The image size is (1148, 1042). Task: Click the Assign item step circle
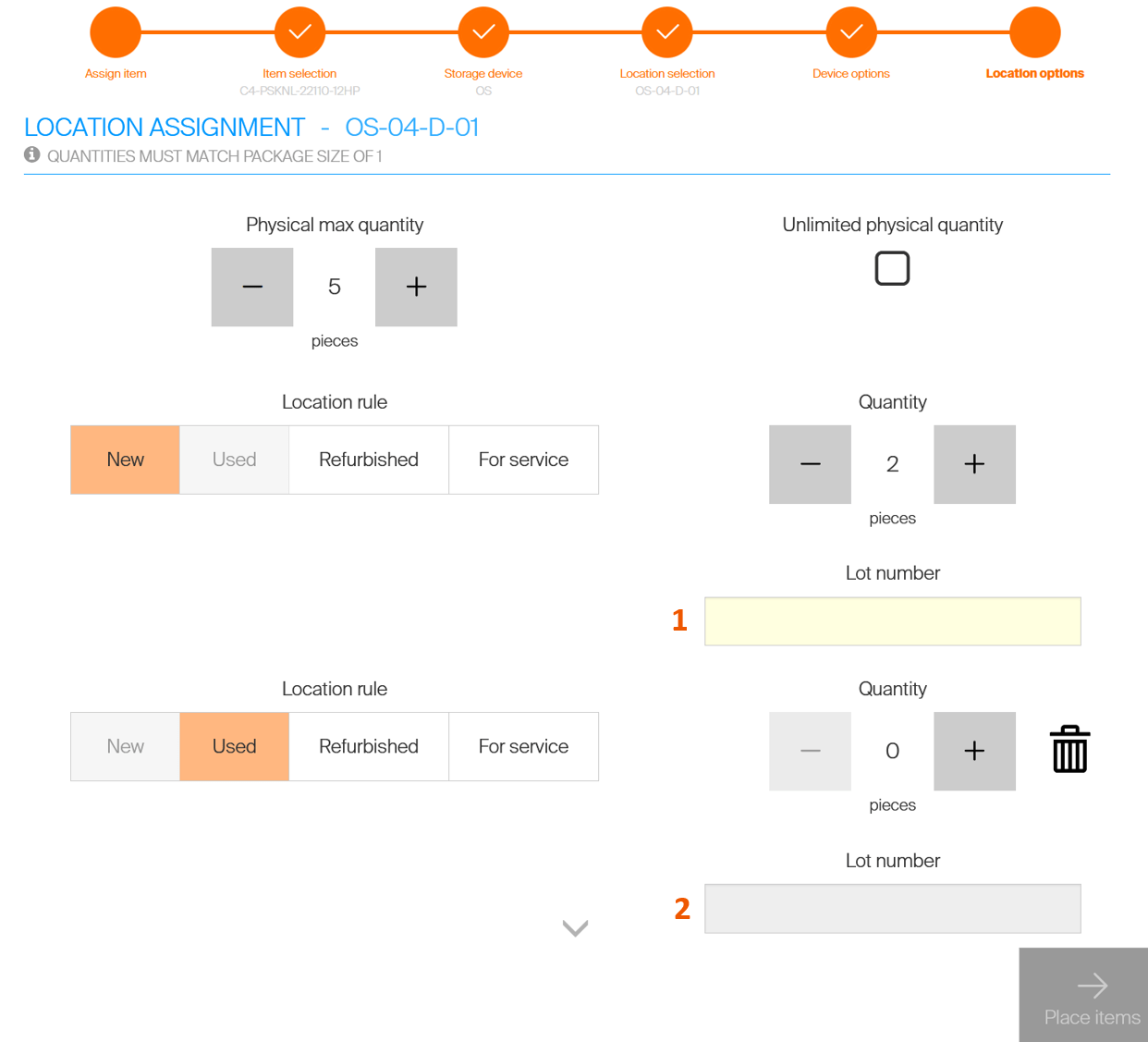tap(116, 32)
